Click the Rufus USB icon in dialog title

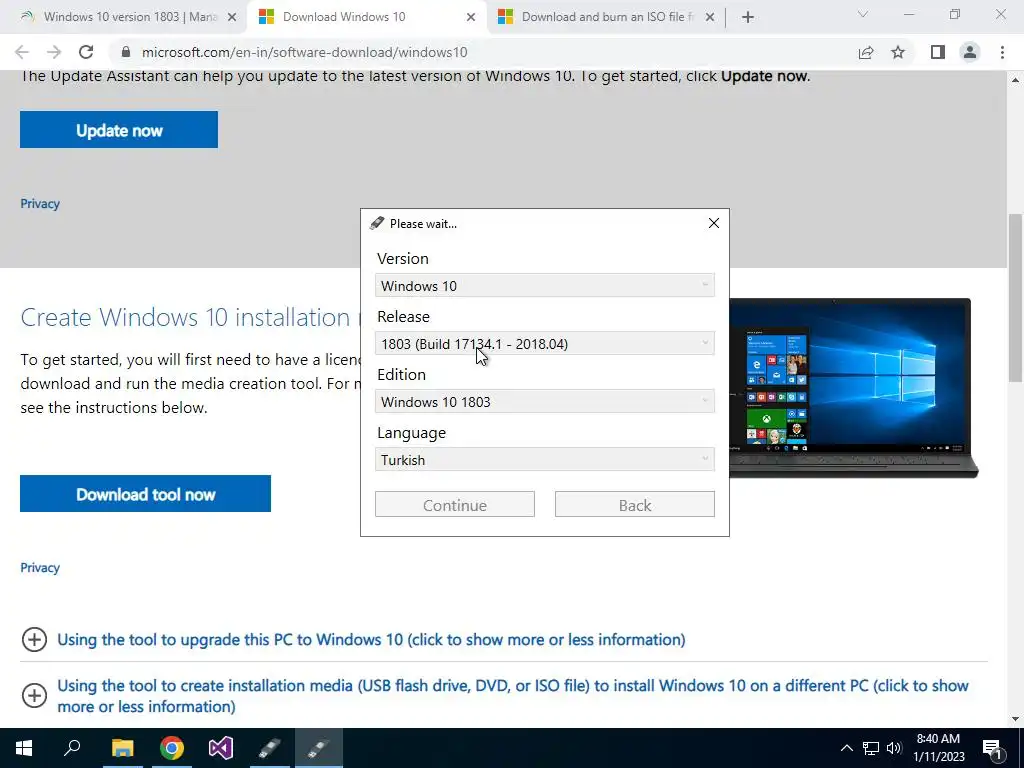(377, 223)
